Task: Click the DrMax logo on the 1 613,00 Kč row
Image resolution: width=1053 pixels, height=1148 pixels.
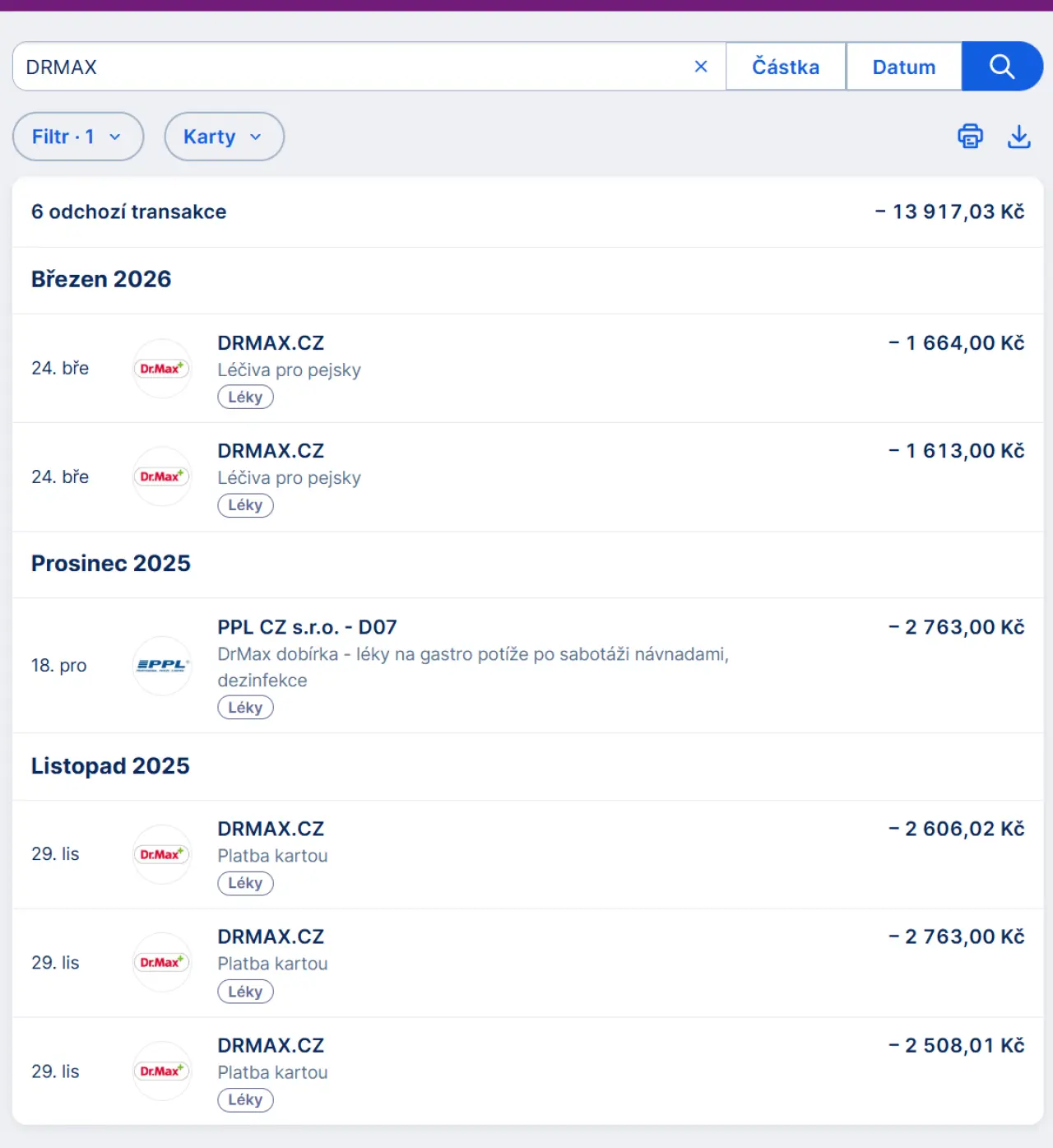Action: [162, 476]
